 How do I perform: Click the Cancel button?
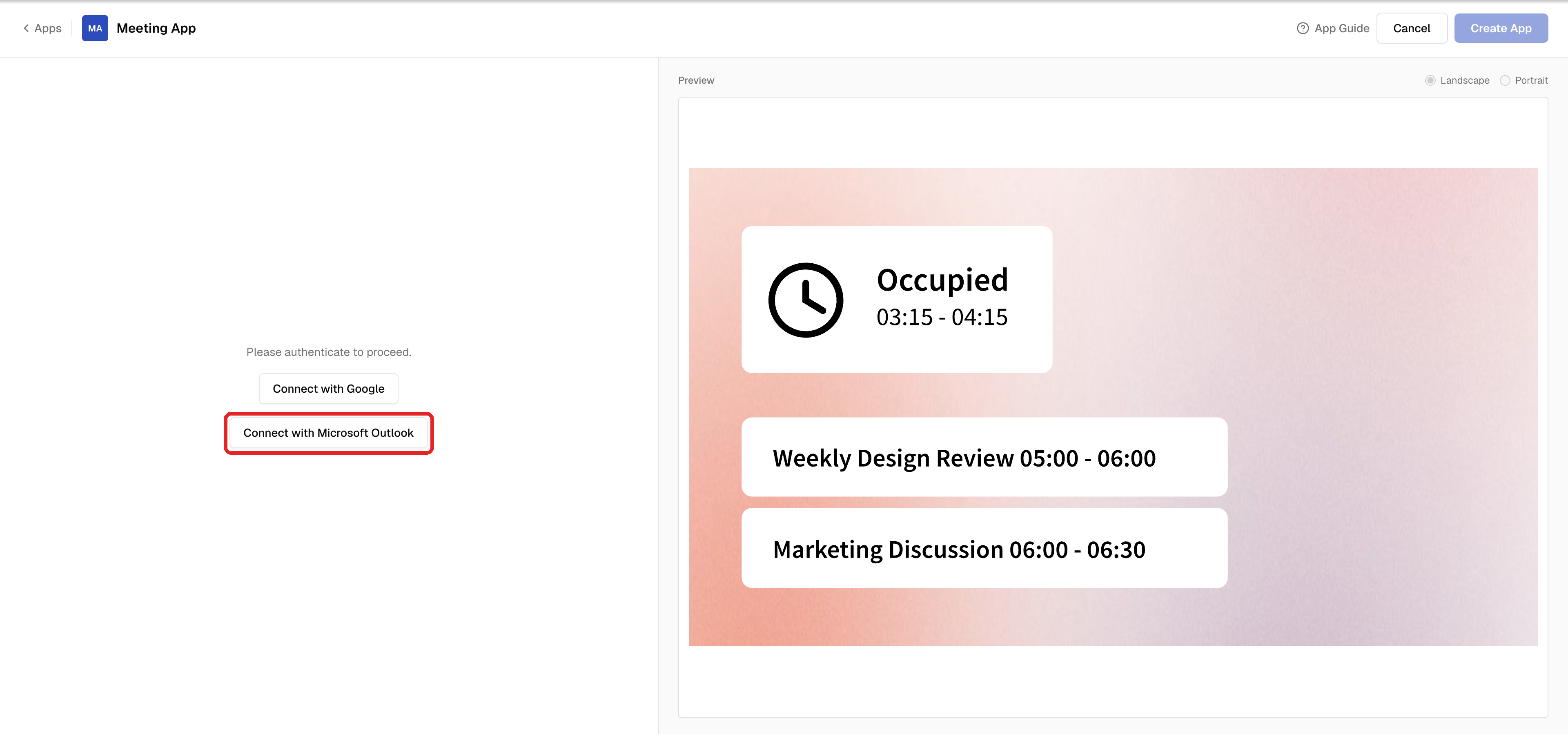pos(1412,29)
